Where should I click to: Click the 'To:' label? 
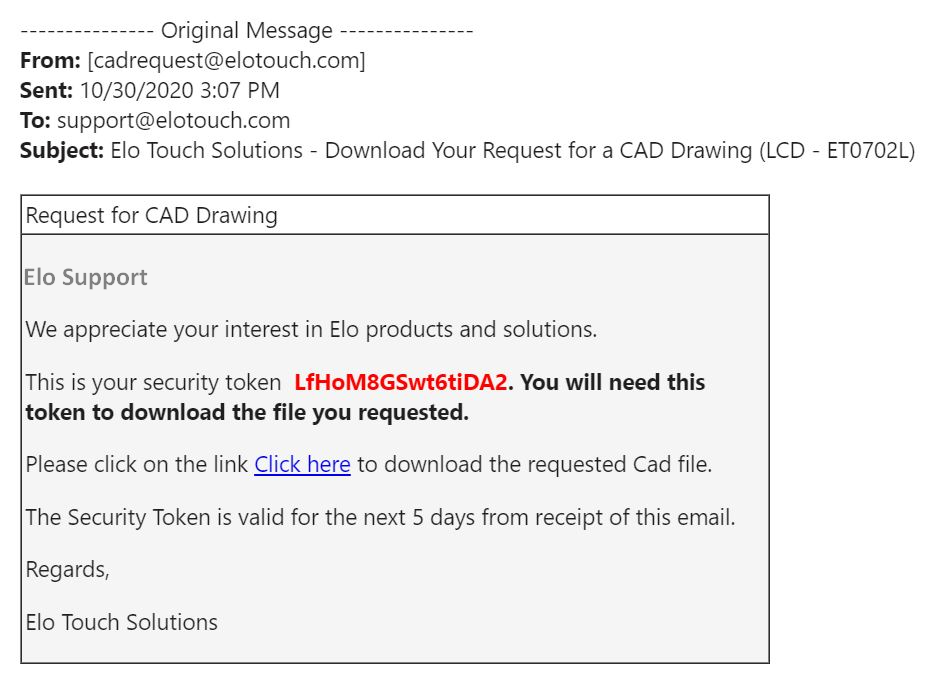tap(35, 120)
